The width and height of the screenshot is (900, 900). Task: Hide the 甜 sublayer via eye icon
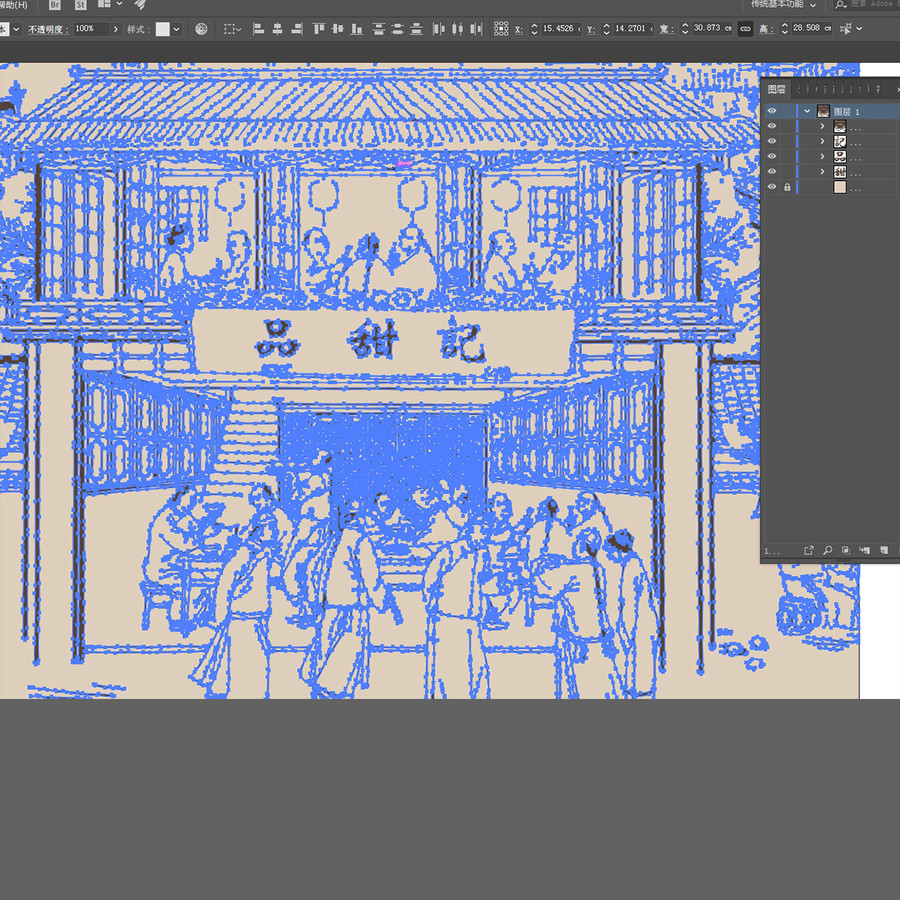(x=772, y=171)
